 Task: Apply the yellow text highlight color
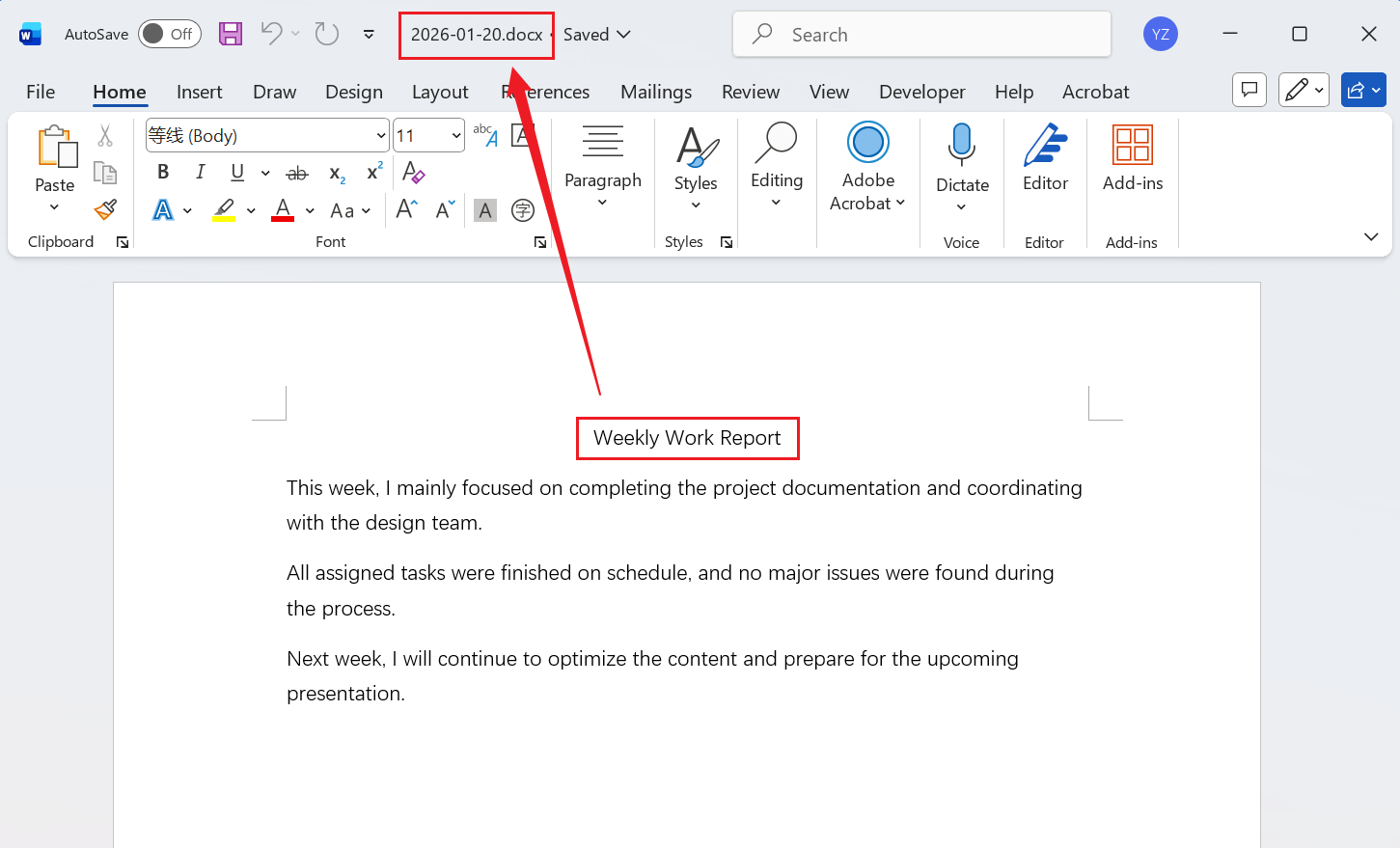pos(224,210)
